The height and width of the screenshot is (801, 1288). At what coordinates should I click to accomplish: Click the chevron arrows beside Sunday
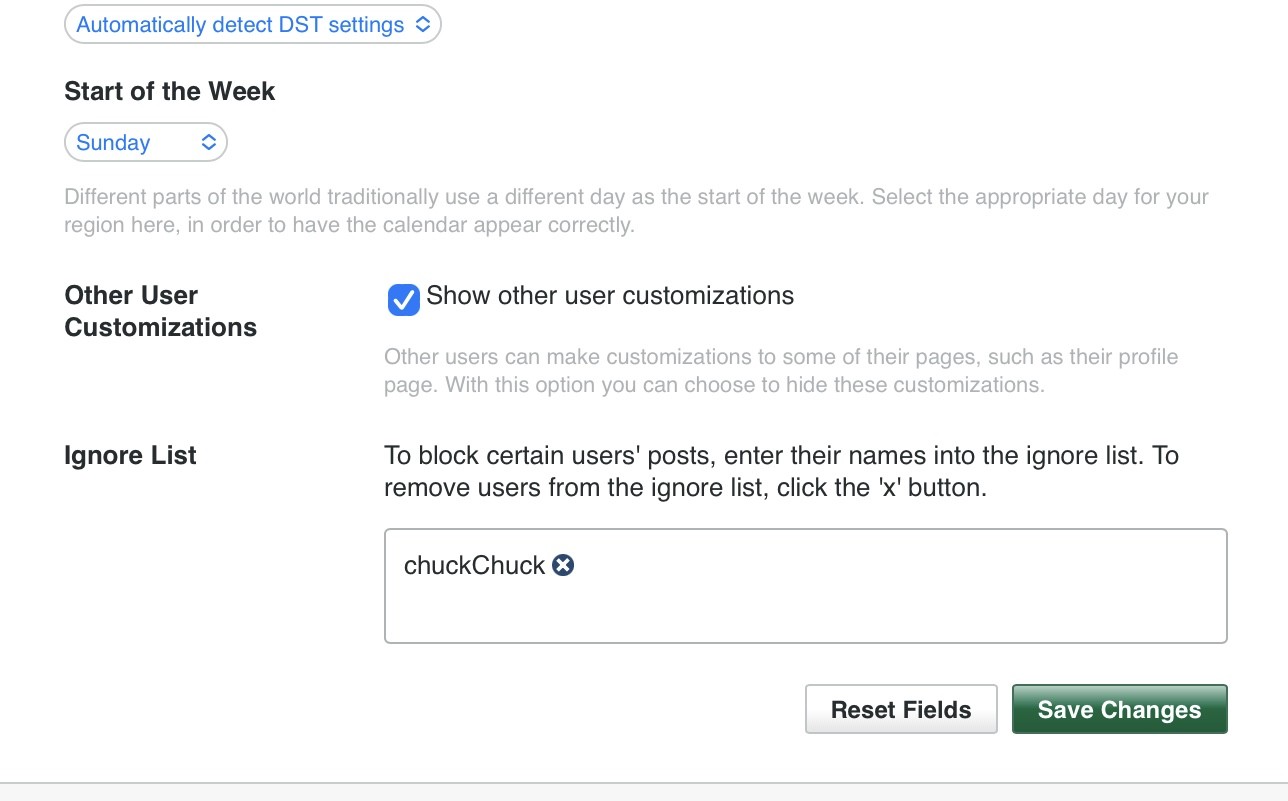click(x=209, y=143)
